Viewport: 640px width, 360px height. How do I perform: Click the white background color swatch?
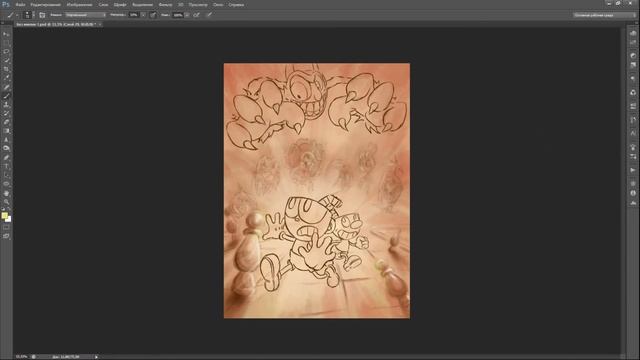pyautogui.click(x=9, y=220)
